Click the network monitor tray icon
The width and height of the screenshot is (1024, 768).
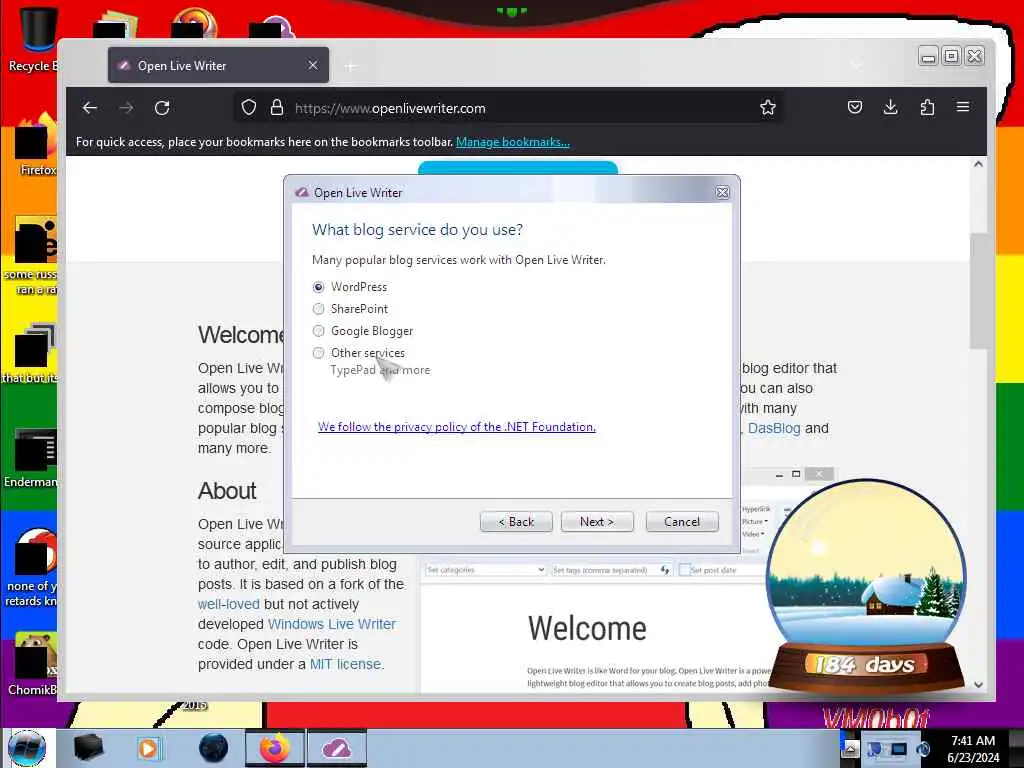pyautogui.click(x=899, y=749)
